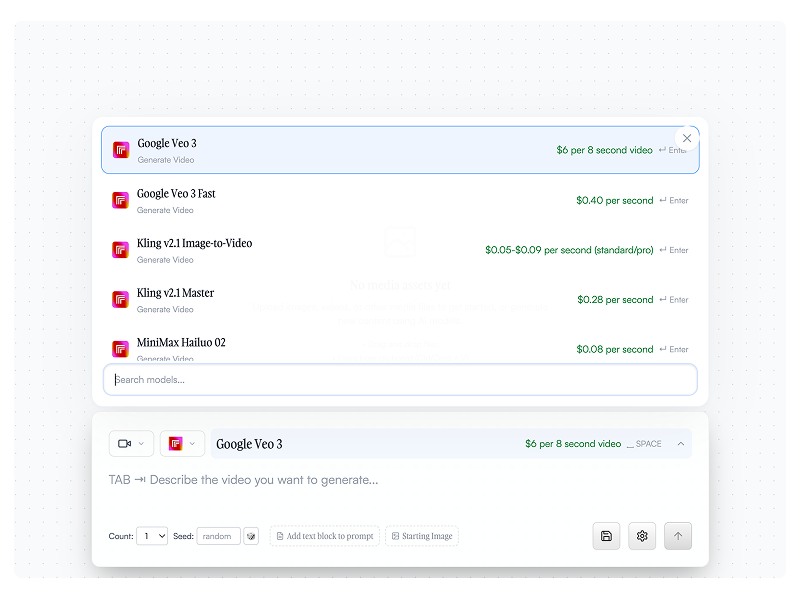Open the provider logo dropdown
This screenshot has width=800, height=600.
coord(182,443)
